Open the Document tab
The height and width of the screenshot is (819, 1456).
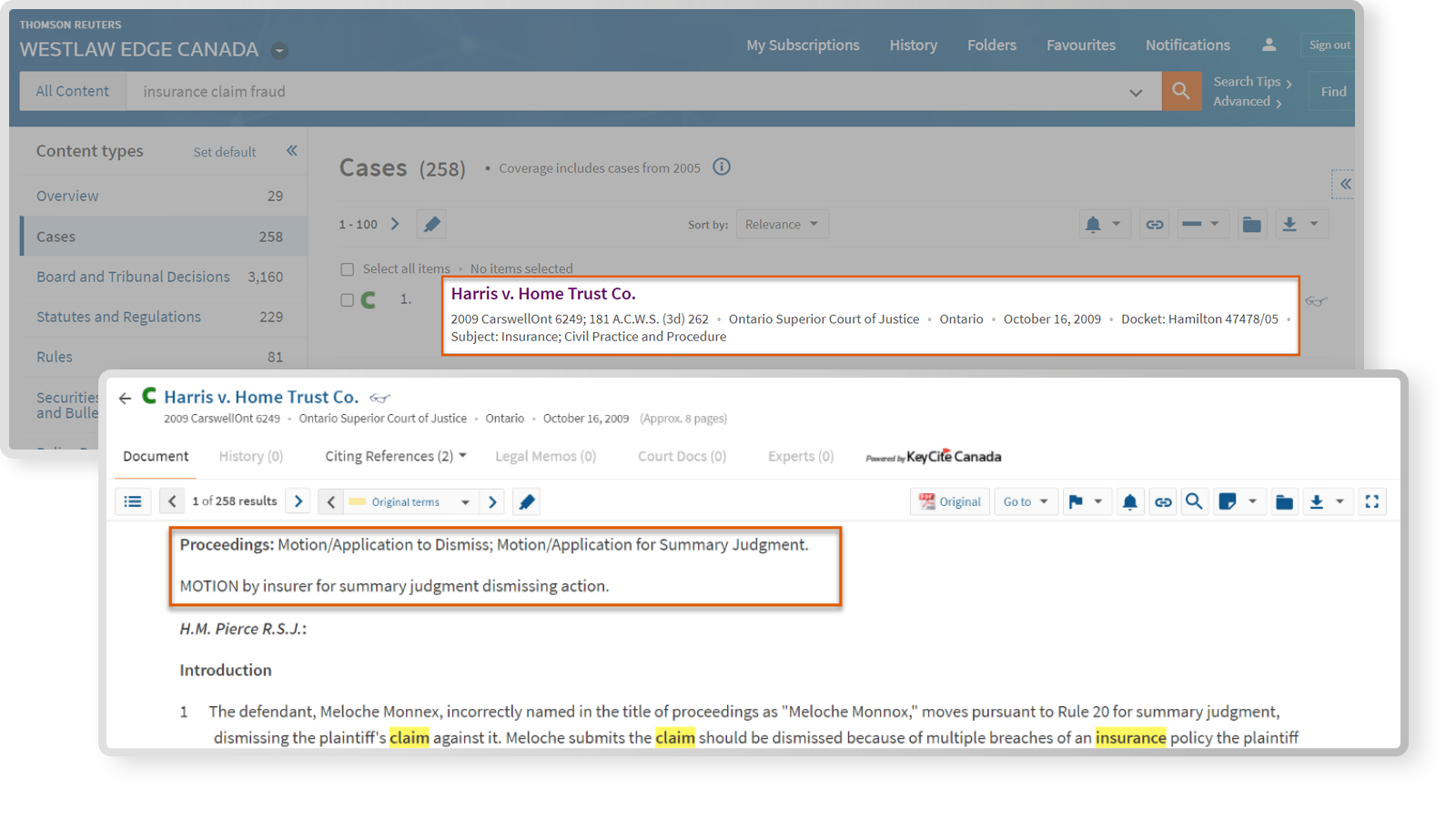tap(156, 456)
